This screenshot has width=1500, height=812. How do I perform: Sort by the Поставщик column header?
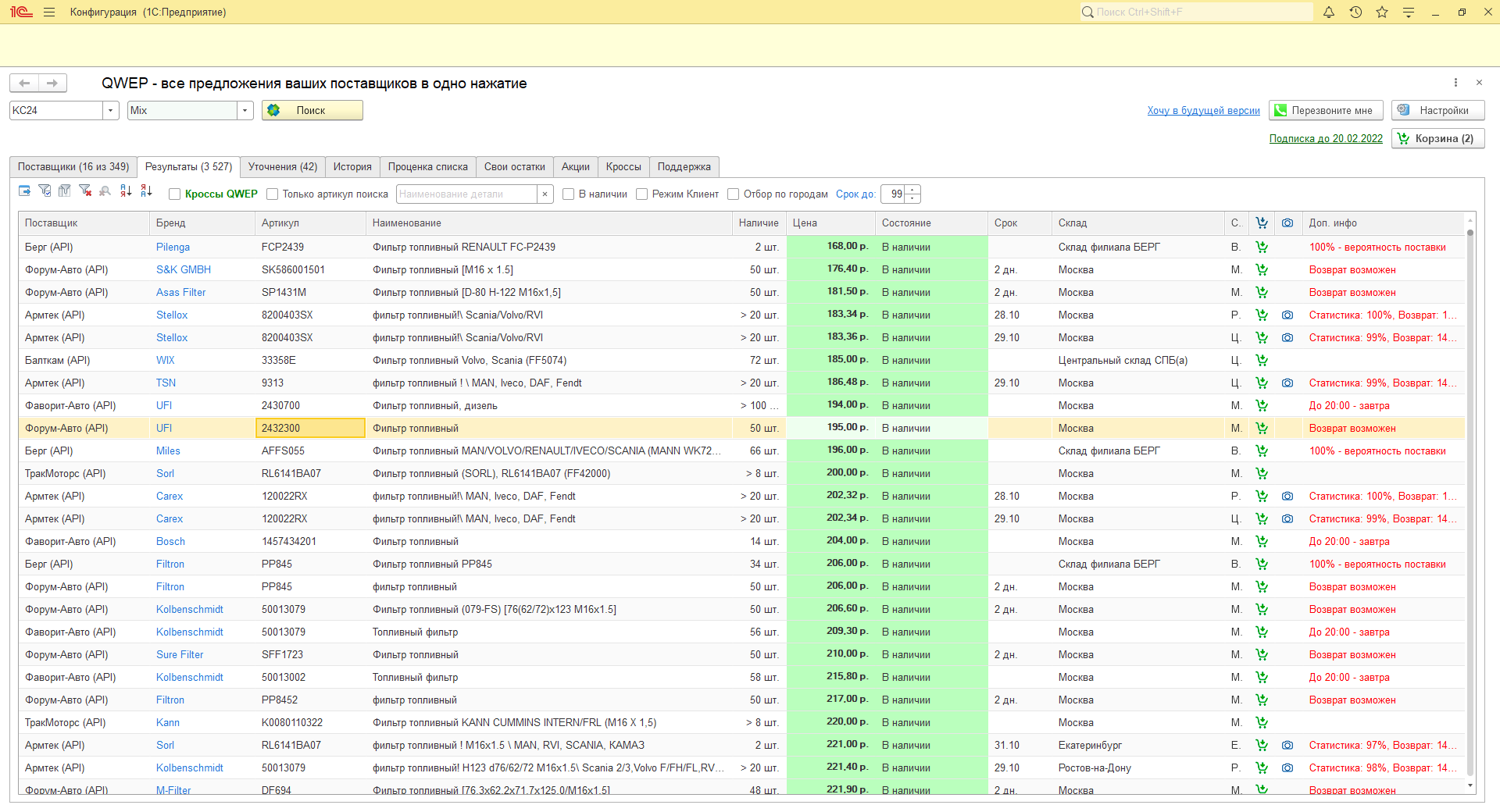pos(84,223)
